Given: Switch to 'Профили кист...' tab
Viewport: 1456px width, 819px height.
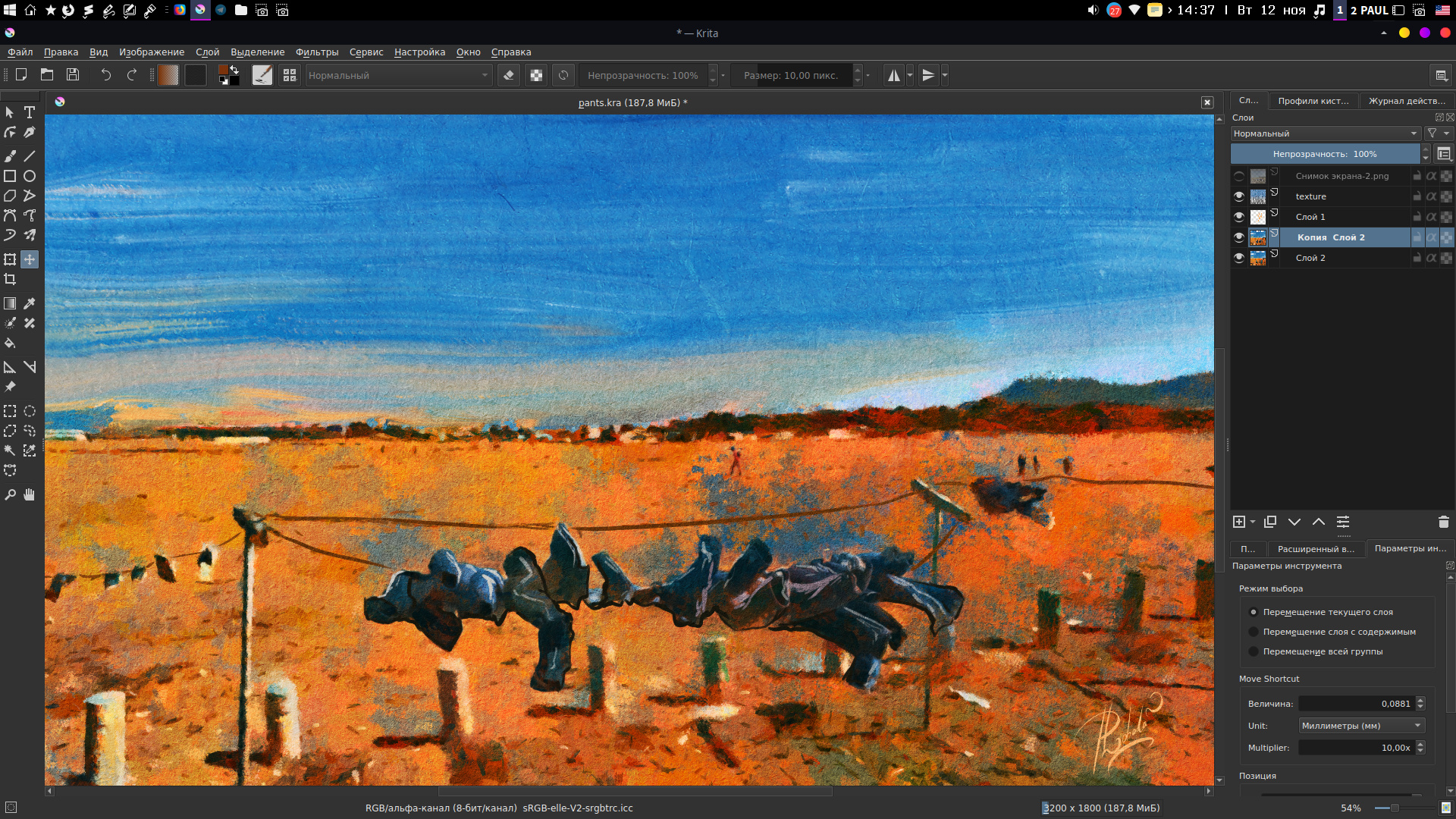Looking at the screenshot, I should point(1313,101).
